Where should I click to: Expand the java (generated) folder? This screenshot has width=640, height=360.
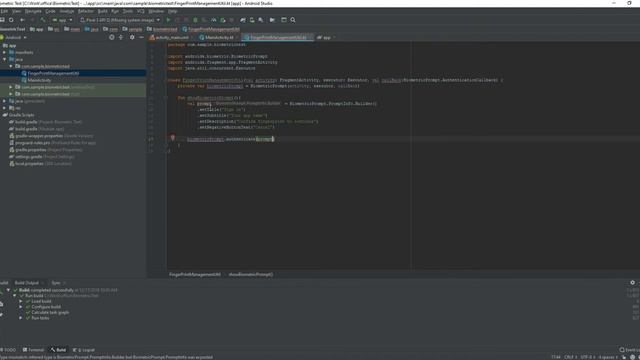click(4, 101)
